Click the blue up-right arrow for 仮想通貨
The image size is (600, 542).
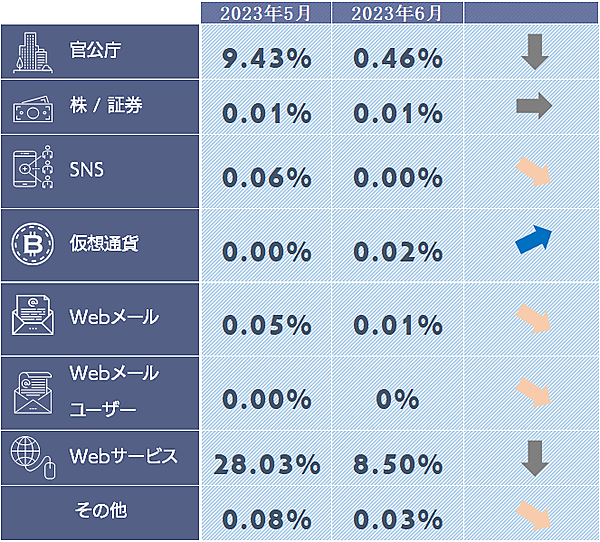point(534,241)
